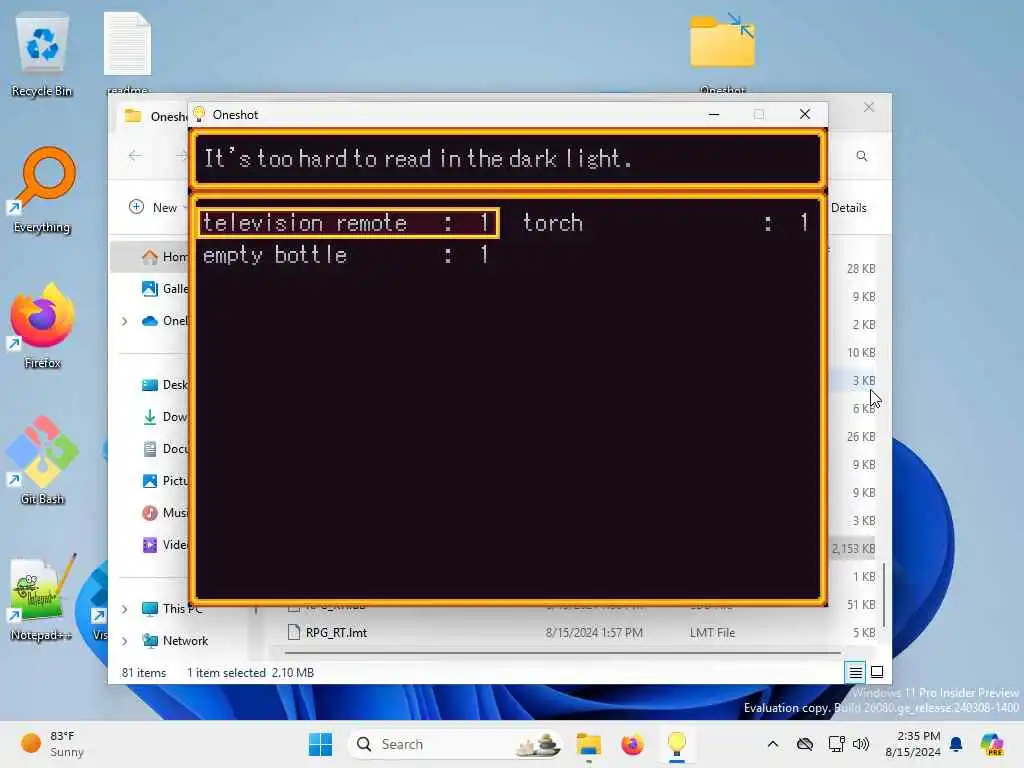Expand Network node in sidebar
Image resolution: width=1024 pixels, height=768 pixels.
click(125, 641)
